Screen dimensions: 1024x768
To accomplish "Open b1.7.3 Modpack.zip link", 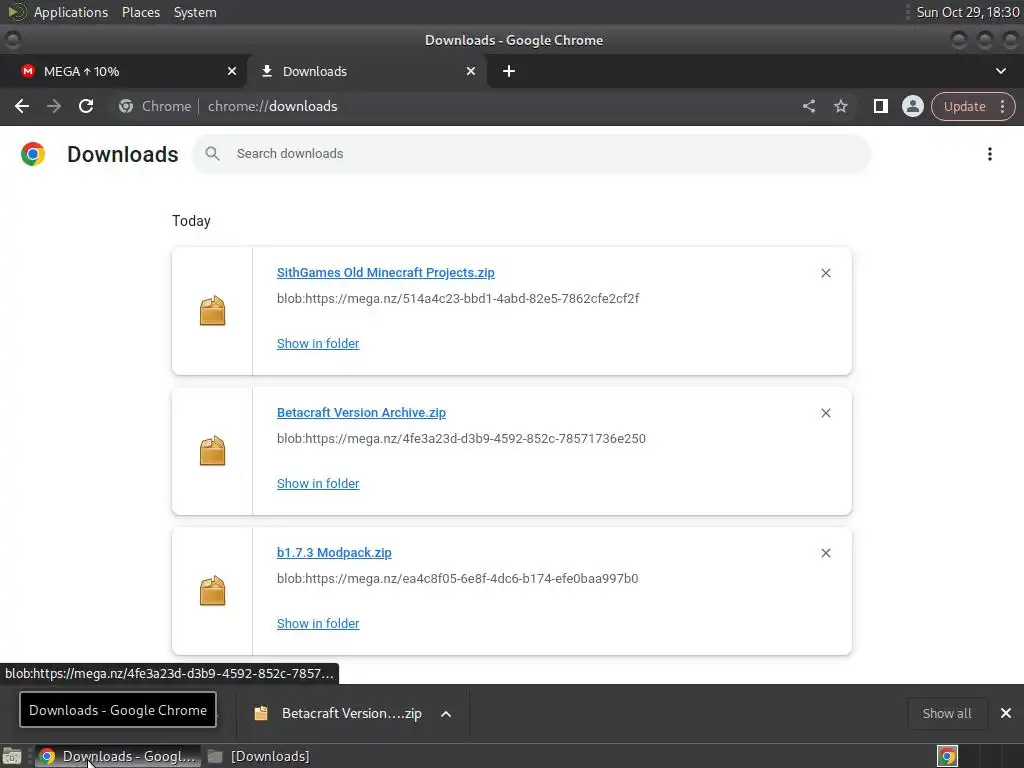I will click(334, 552).
